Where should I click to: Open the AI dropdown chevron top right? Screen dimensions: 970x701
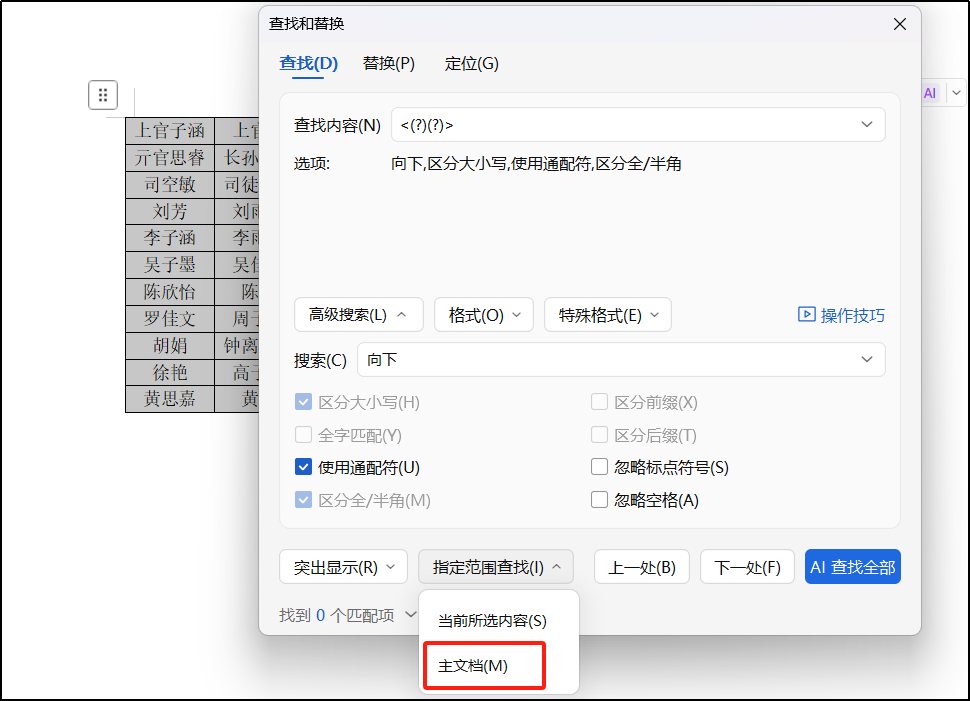956,92
